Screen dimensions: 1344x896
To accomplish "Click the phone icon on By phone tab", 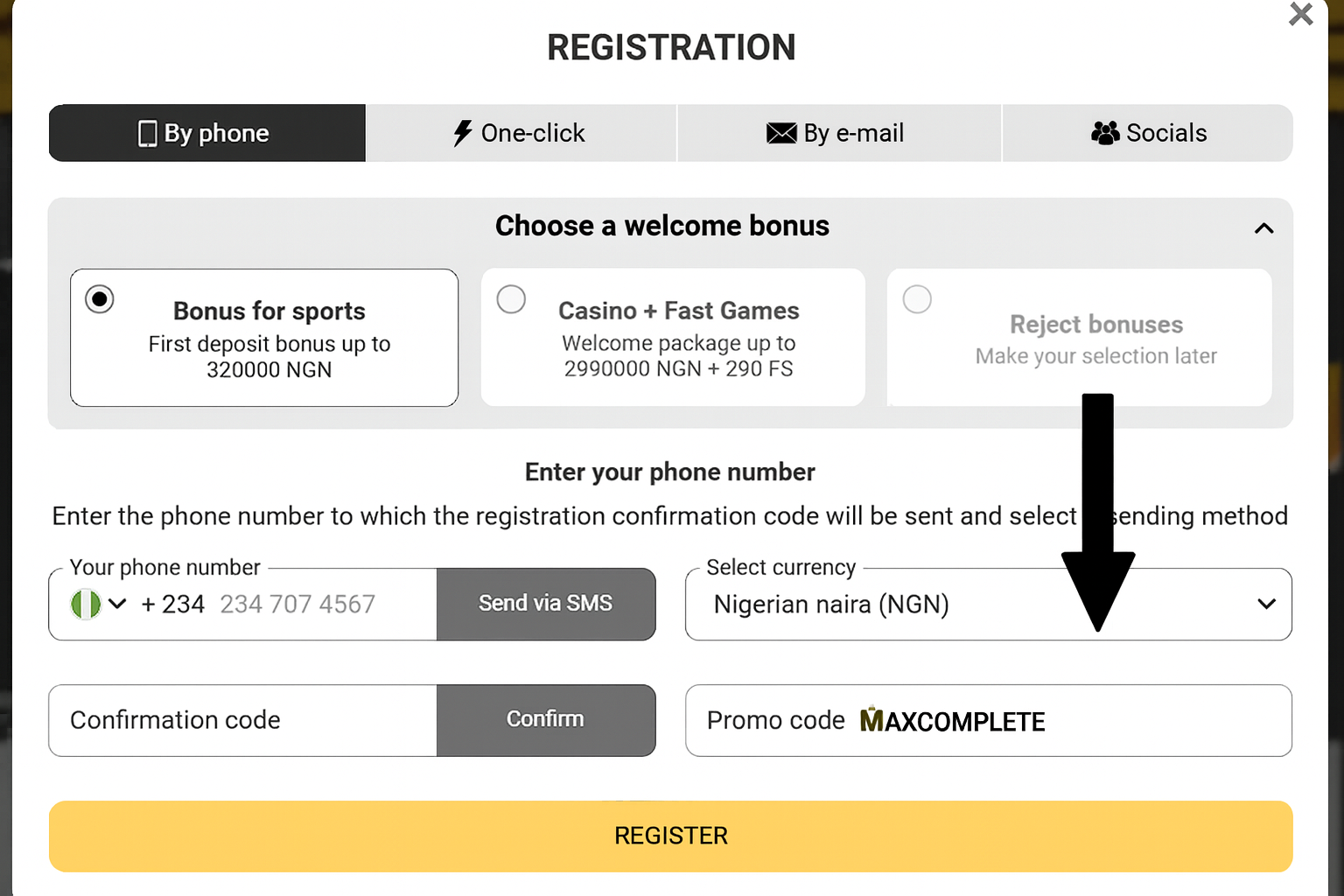I will click(147, 133).
